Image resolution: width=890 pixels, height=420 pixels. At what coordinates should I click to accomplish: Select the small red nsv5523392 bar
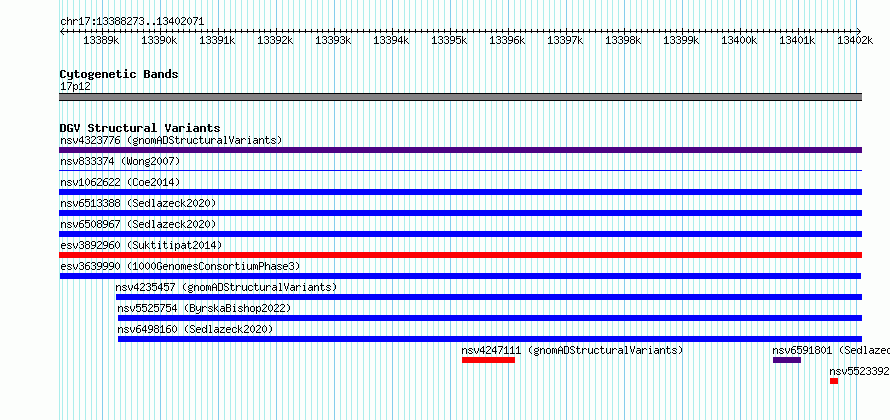coord(834,381)
